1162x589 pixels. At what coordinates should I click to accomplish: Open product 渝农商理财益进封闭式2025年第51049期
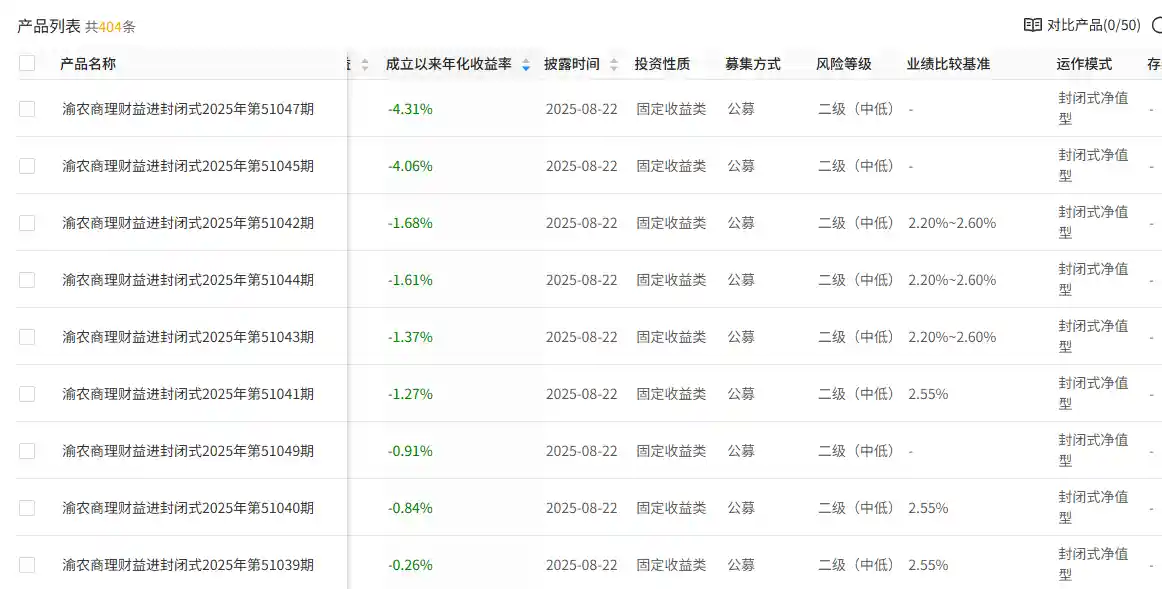click(191, 451)
